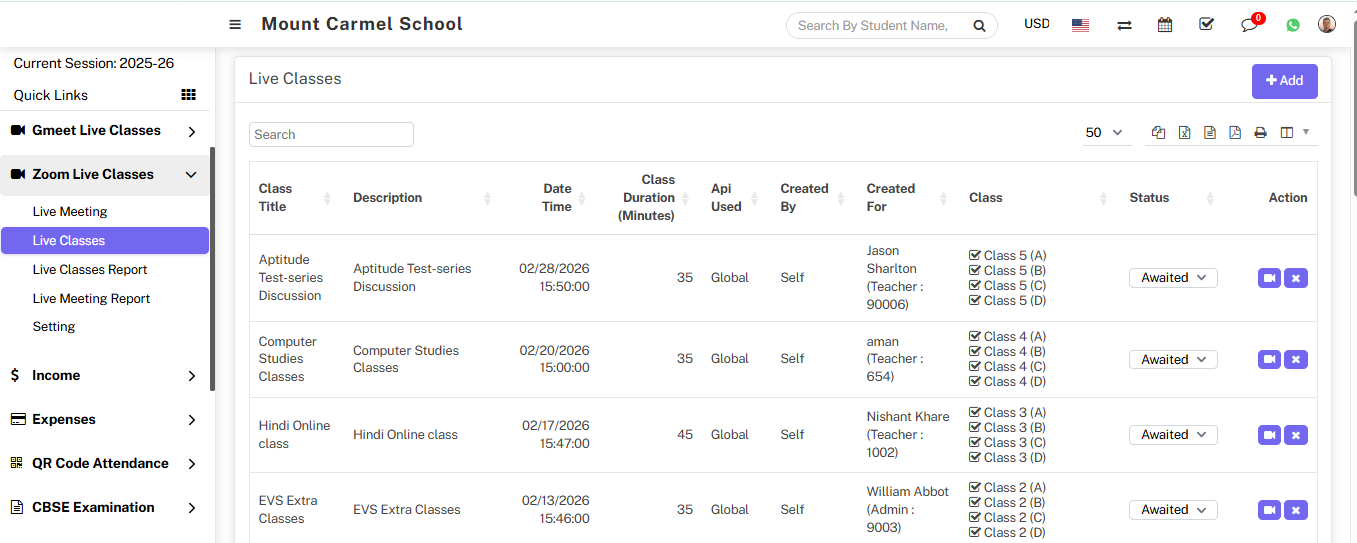This screenshot has width=1357, height=543.
Task: Export table as PDF
Action: point(1235,133)
